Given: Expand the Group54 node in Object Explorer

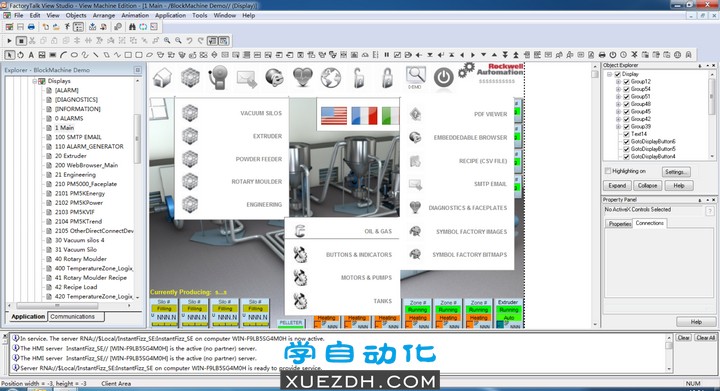Looking at the screenshot, I should (618, 89).
